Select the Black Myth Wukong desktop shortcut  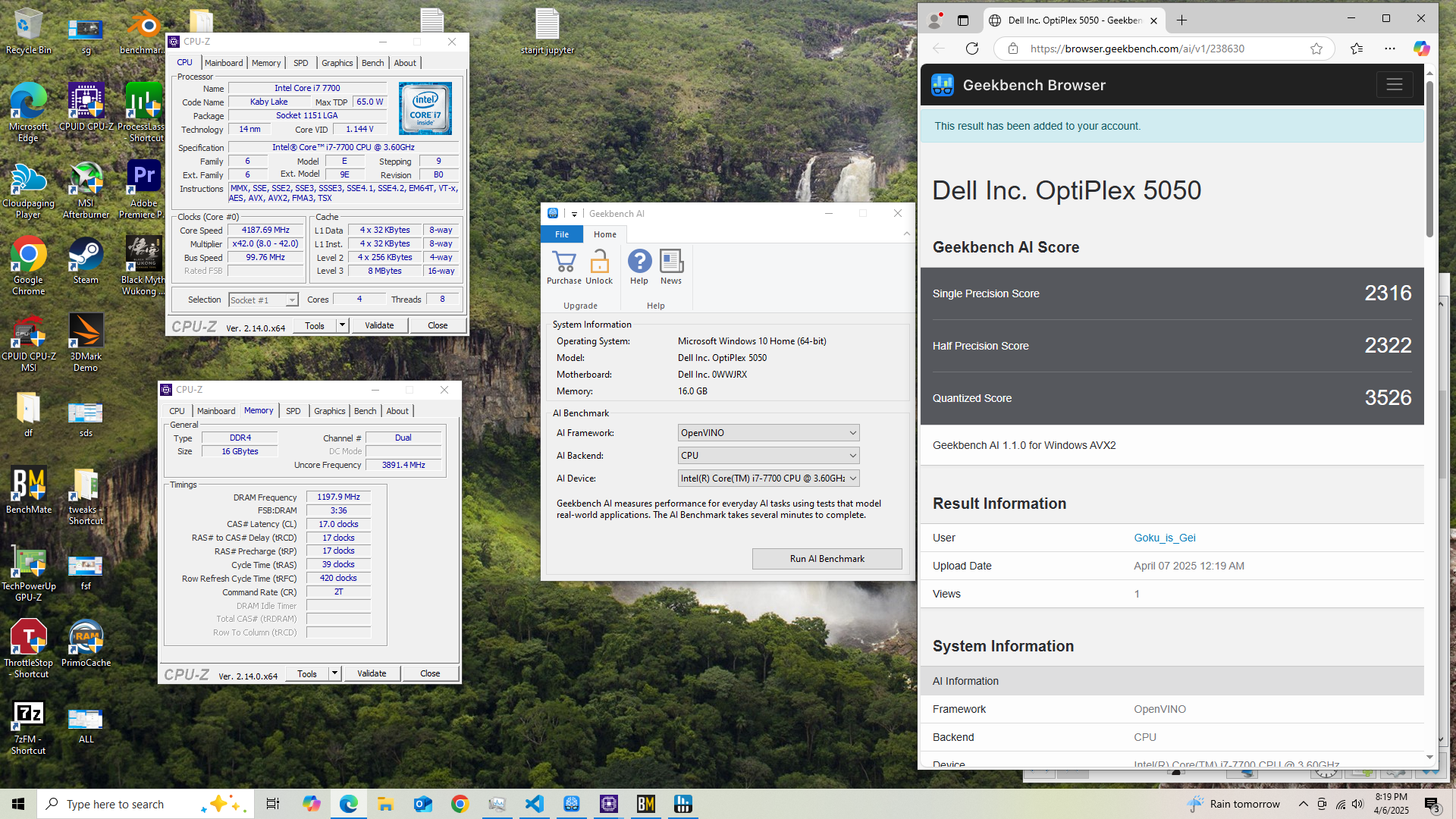coord(143,265)
